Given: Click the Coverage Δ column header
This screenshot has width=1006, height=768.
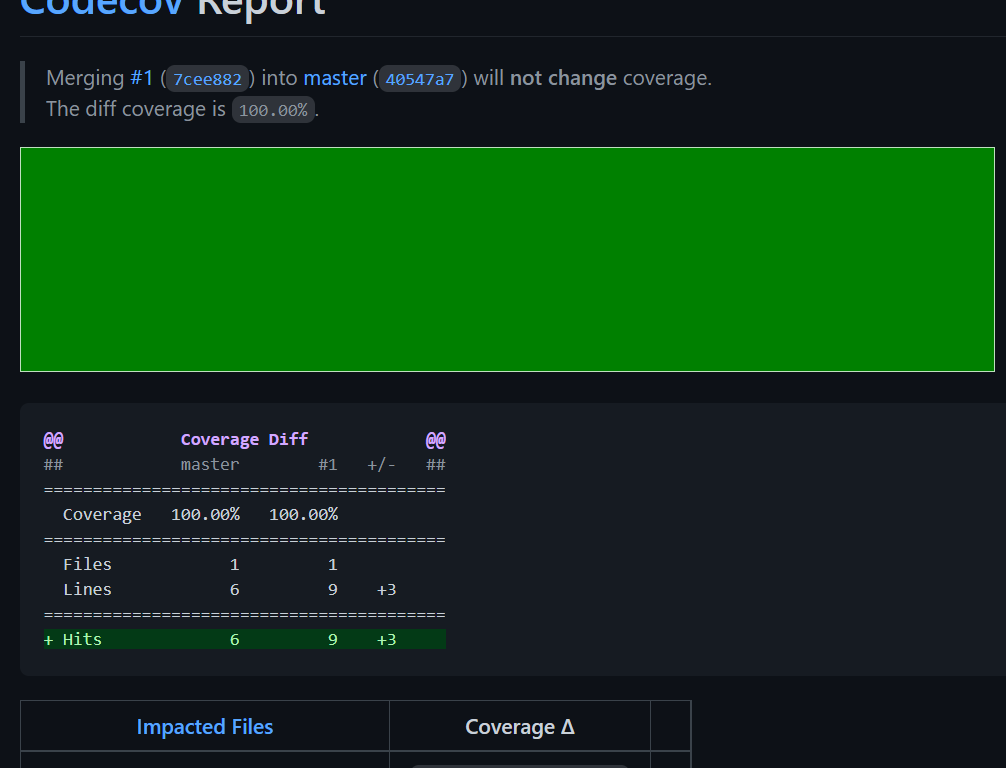Looking at the screenshot, I should [519, 727].
